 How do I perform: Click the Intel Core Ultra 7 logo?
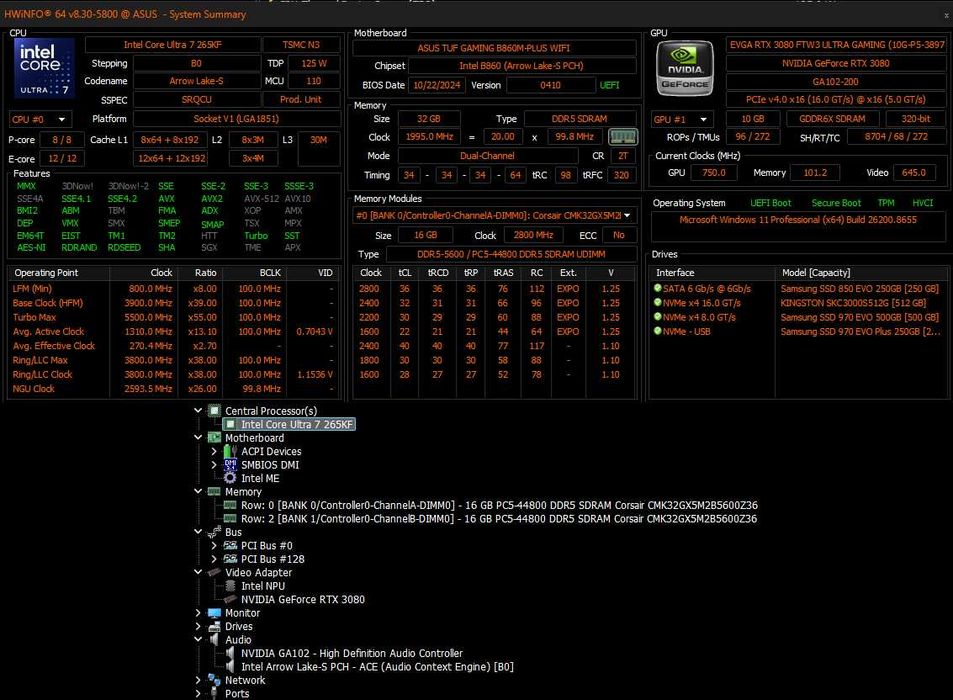pyautogui.click(x=44, y=68)
